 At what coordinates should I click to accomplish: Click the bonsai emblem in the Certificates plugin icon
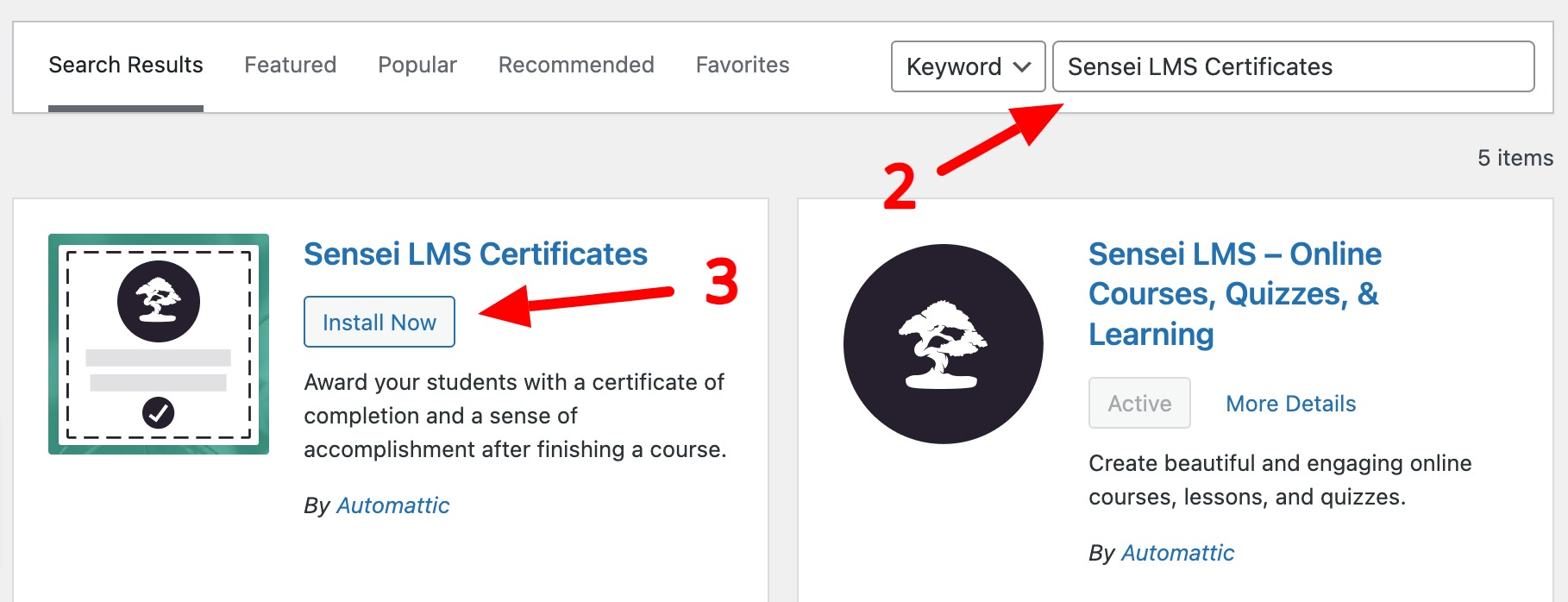click(159, 301)
